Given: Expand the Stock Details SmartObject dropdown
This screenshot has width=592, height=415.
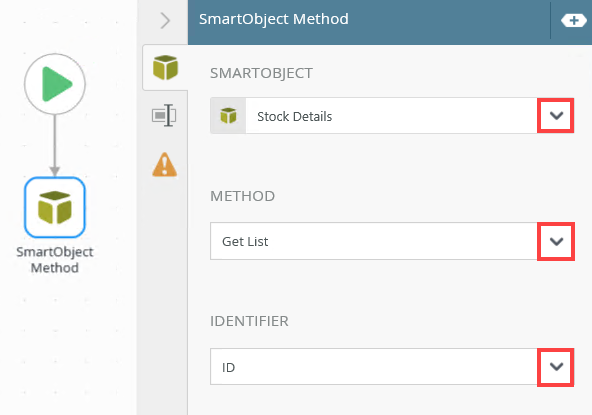Looking at the screenshot, I should [556, 116].
